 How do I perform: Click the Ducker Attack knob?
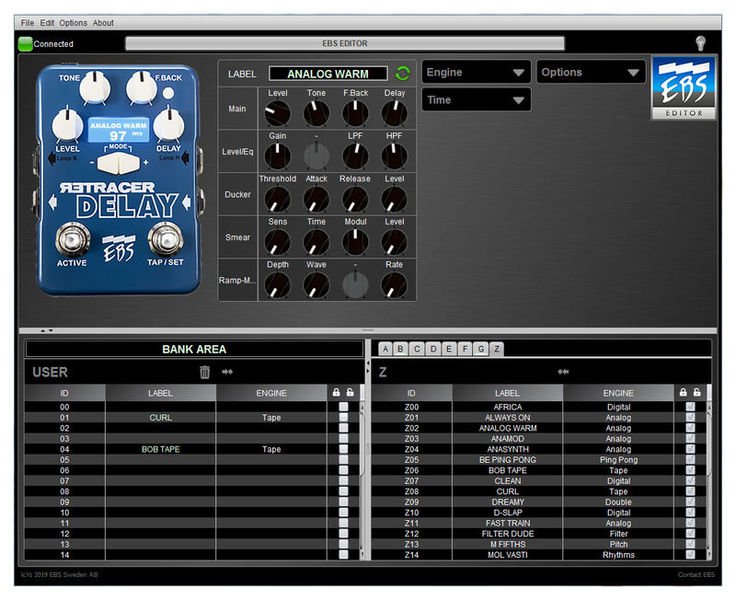pyautogui.click(x=316, y=200)
